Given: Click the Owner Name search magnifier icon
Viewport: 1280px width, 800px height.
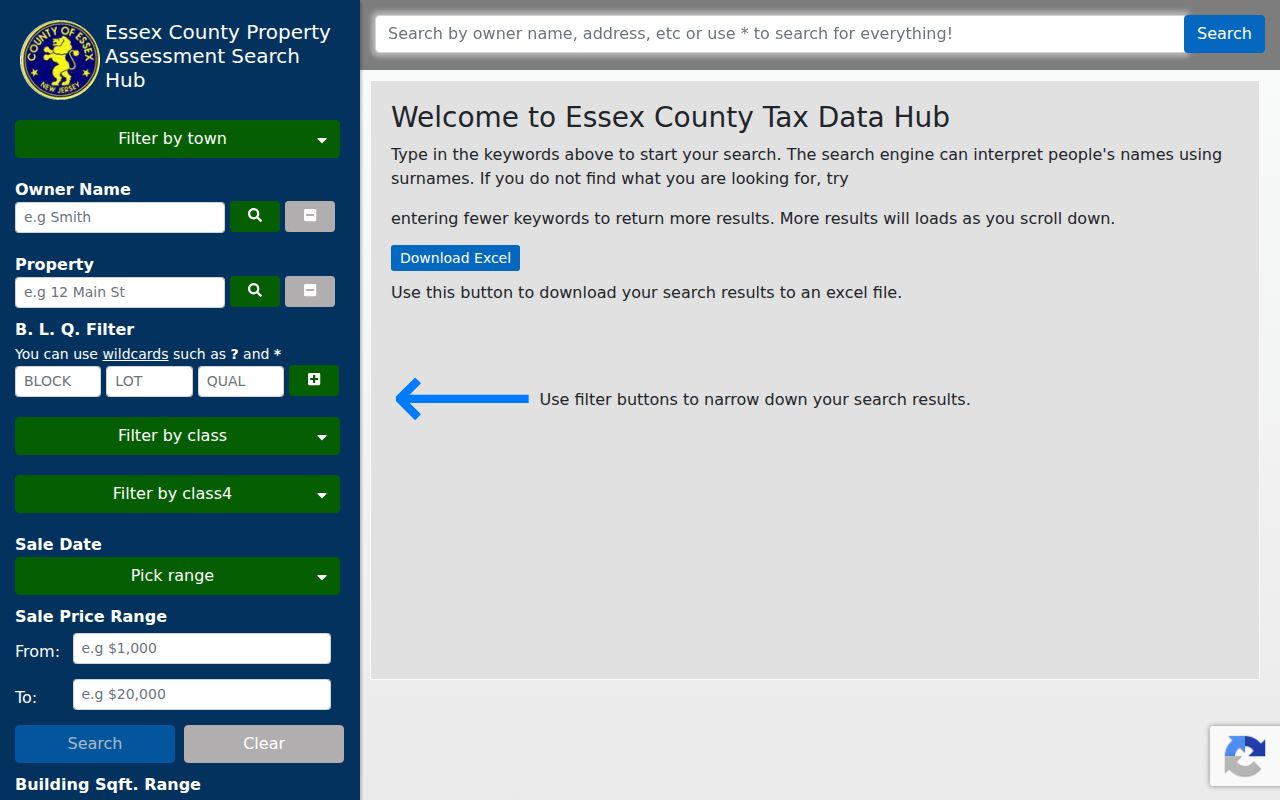Looking at the screenshot, I should 255,216.
